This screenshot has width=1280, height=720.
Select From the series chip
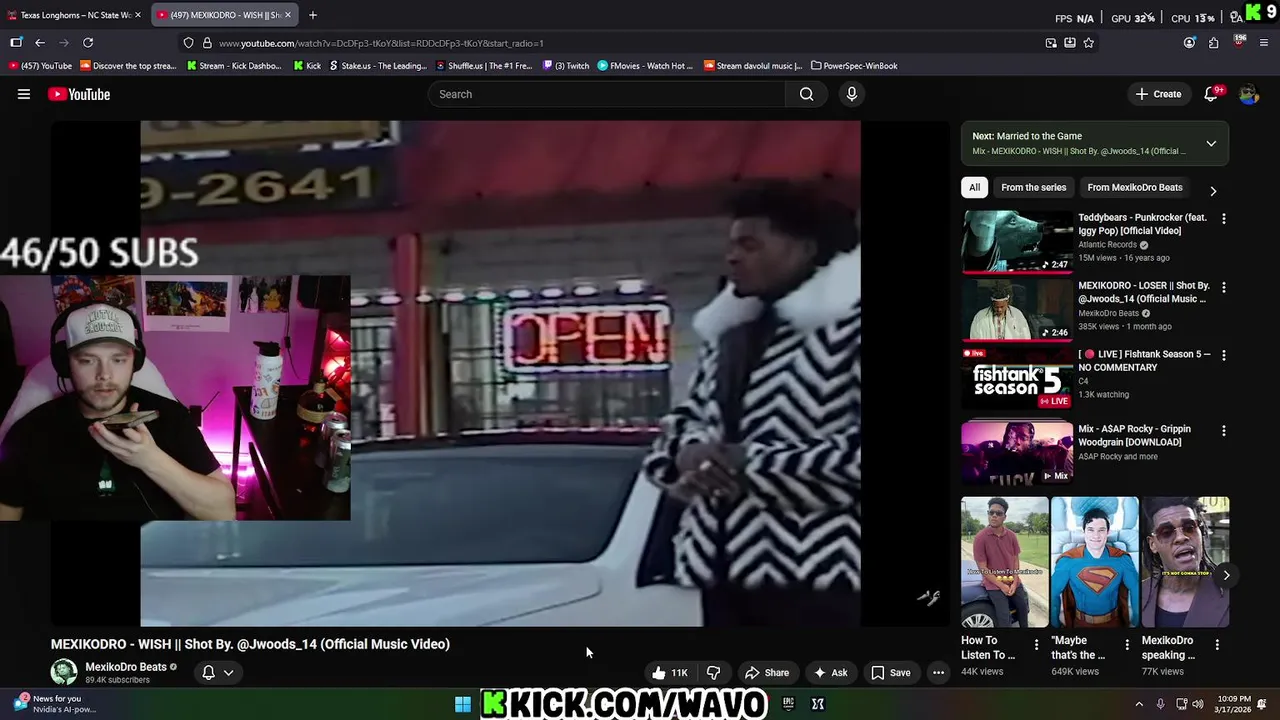pos(1033,187)
